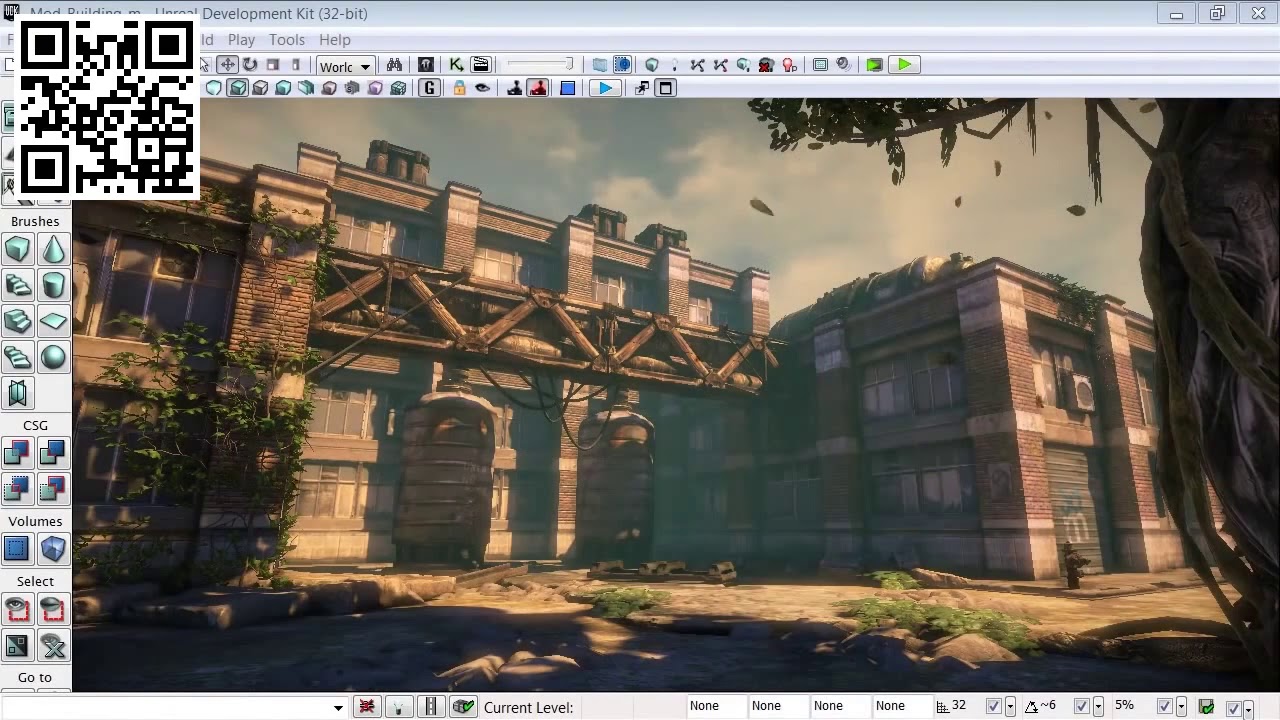Toggle scale snapping checkbox beside 5%
Screen dimensions: 1280x720
click(1164, 707)
